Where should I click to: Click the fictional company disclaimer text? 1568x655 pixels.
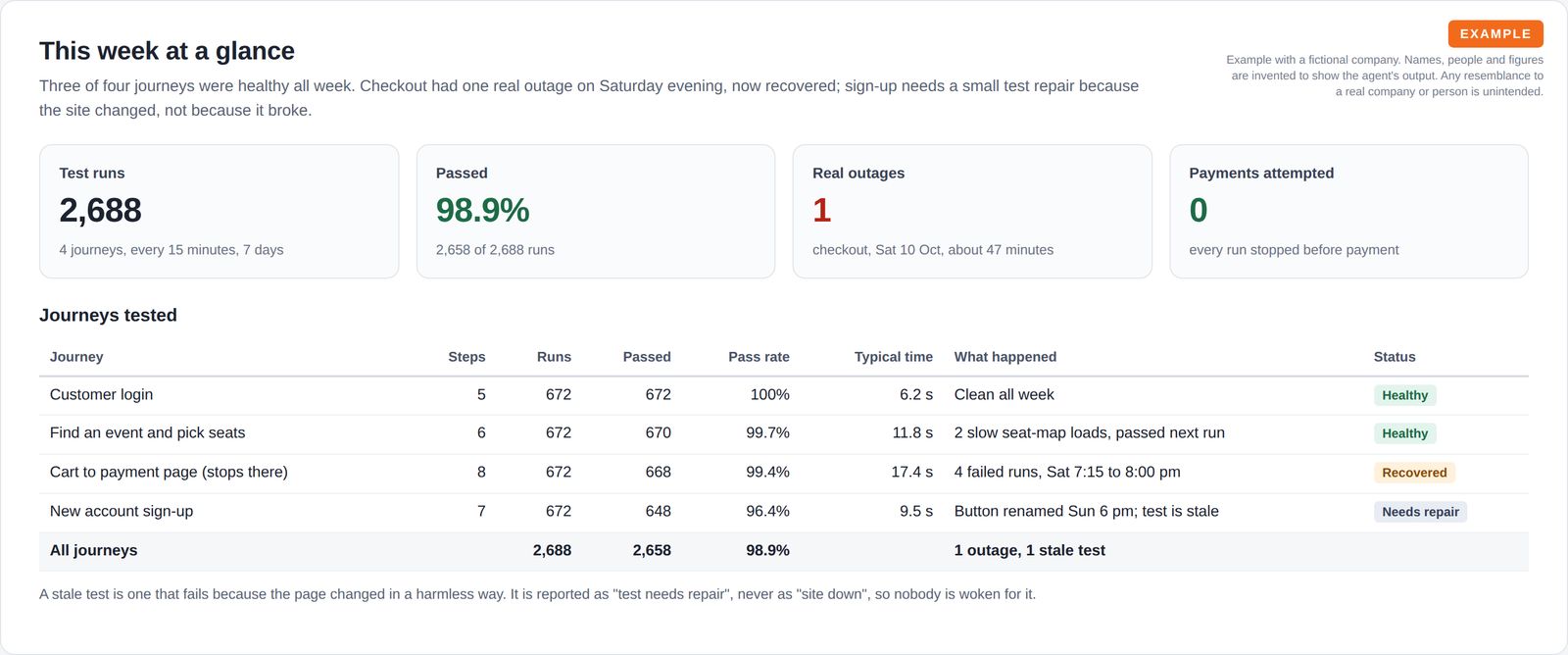pos(1384,76)
